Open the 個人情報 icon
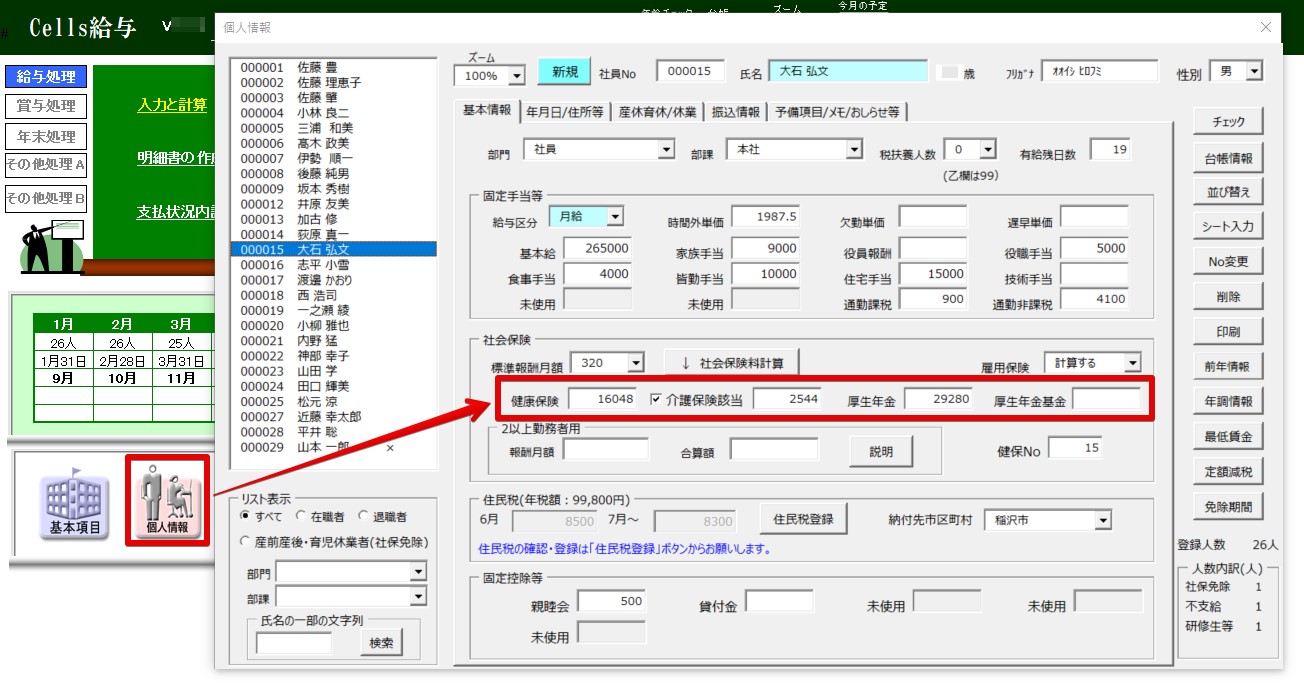 coord(167,501)
